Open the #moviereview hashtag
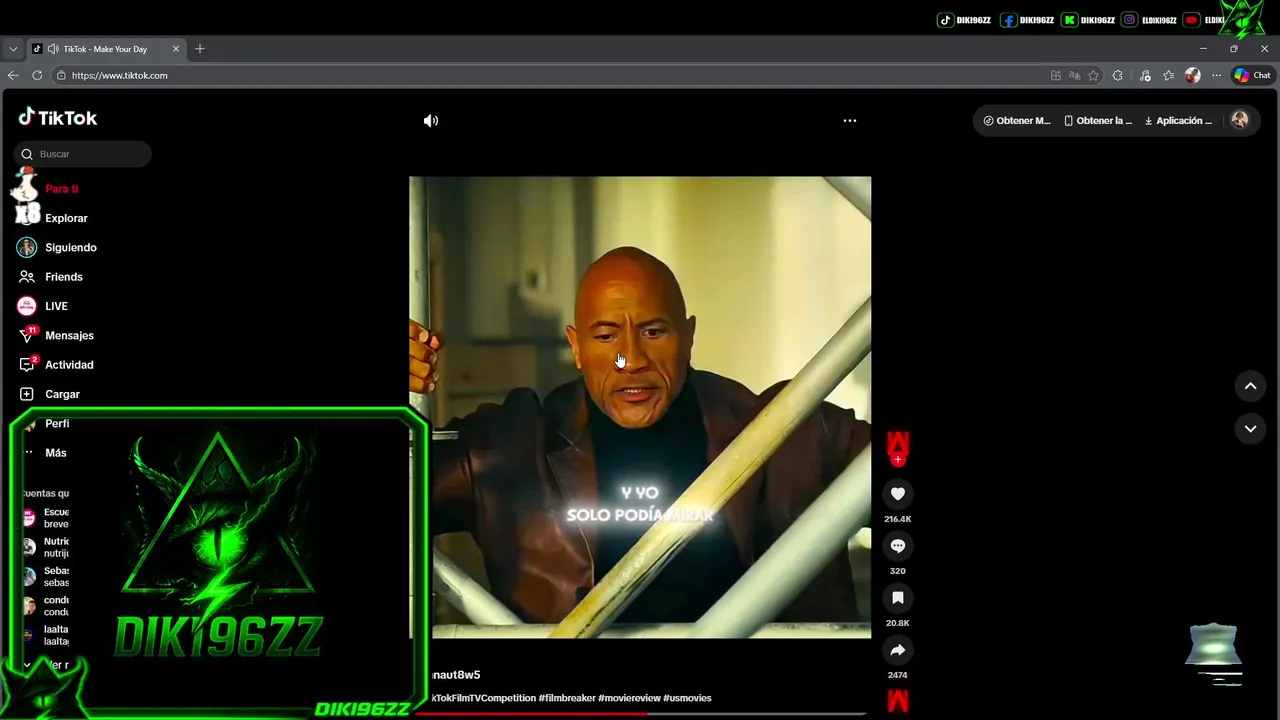The image size is (1280, 720). 629,698
